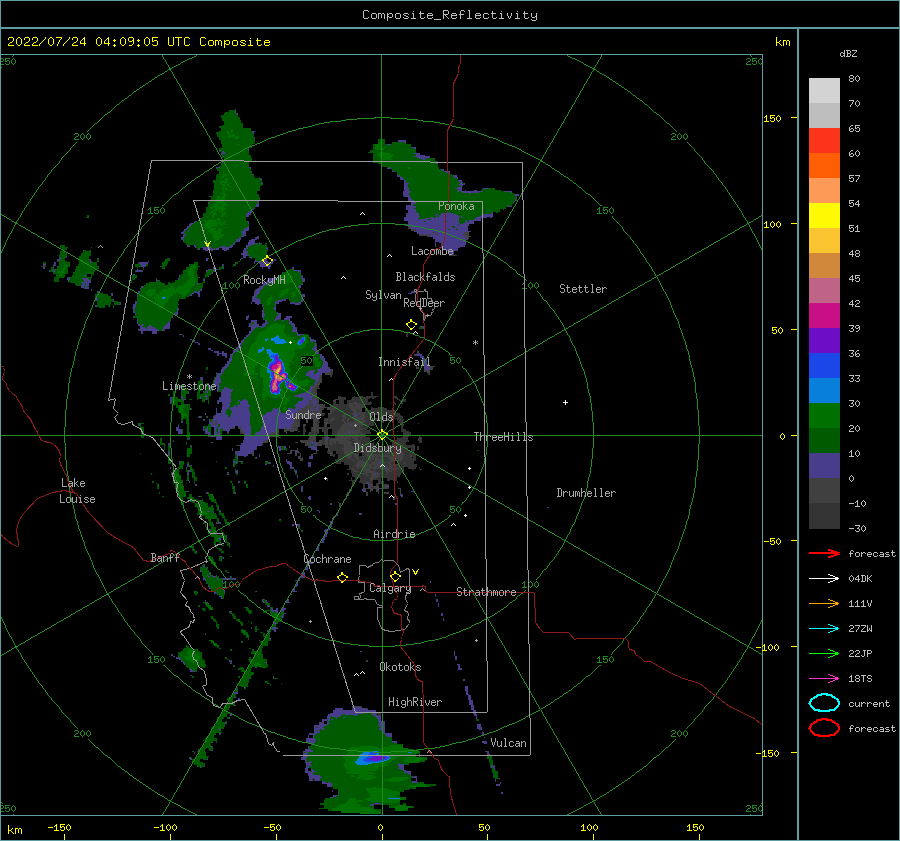This screenshot has height=841, width=900.
Task: Click the Innisfail label
Action: pyautogui.click(x=404, y=362)
